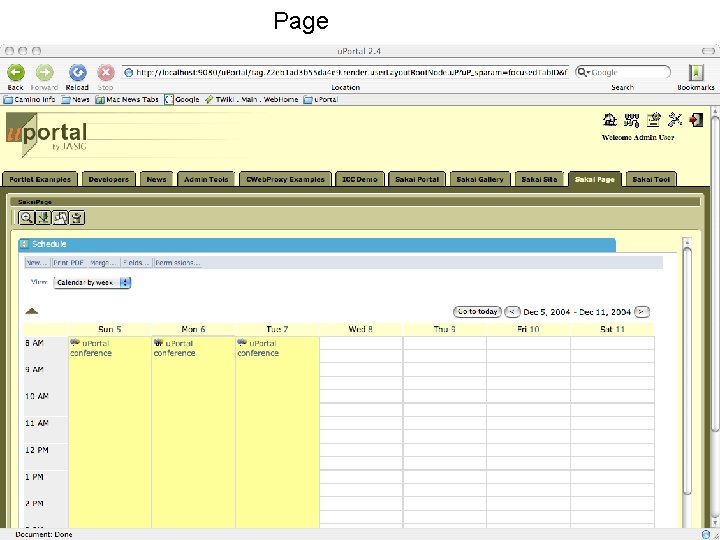Switch to the Sakai Portal tab

pyautogui.click(x=417, y=180)
